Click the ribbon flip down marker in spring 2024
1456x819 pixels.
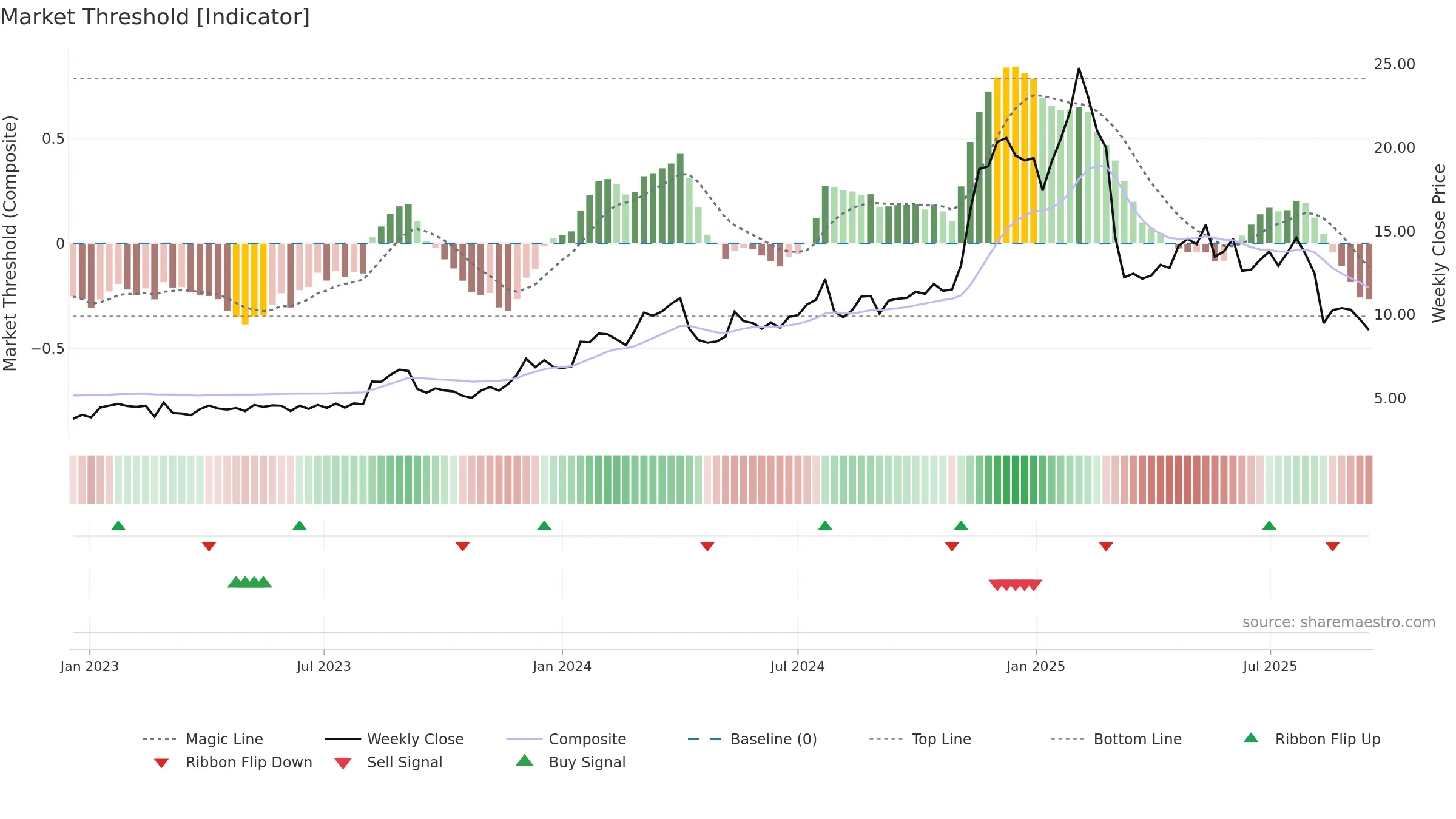point(707,547)
